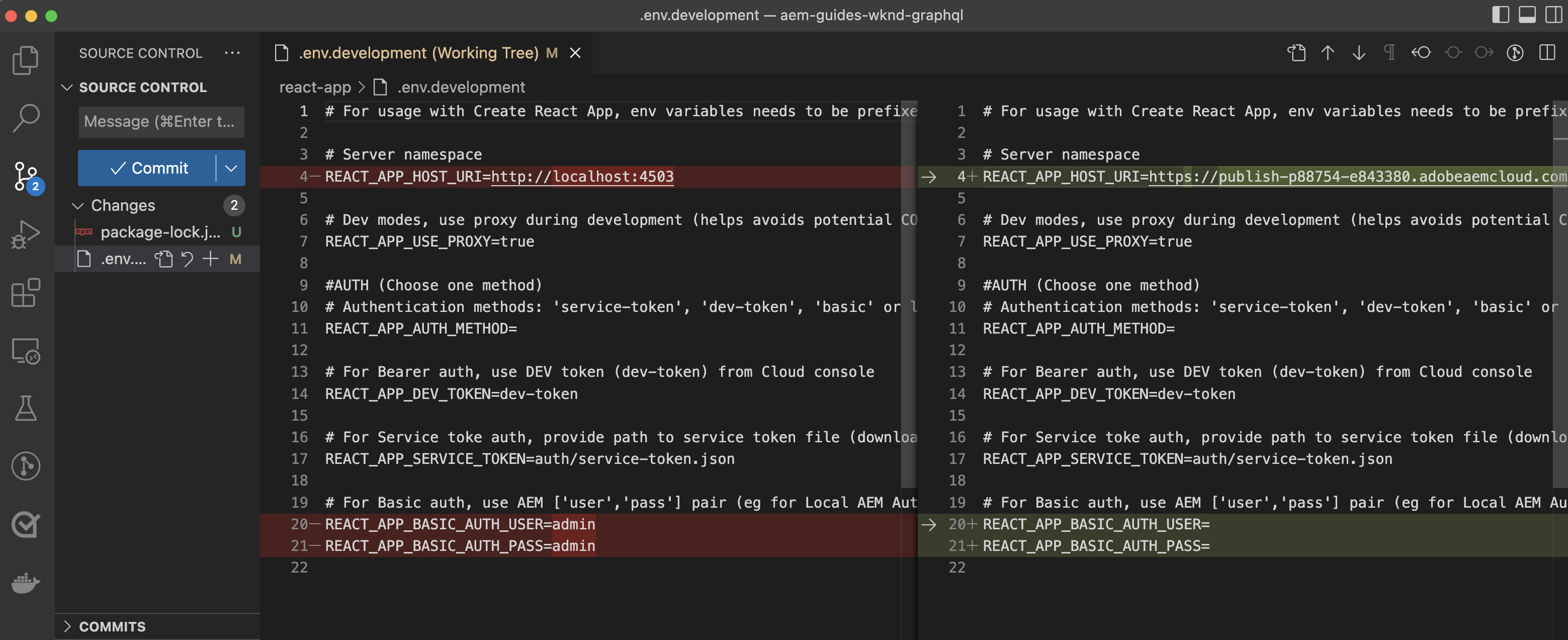Toggle the bottom panel layout

pyautogui.click(x=1527, y=15)
